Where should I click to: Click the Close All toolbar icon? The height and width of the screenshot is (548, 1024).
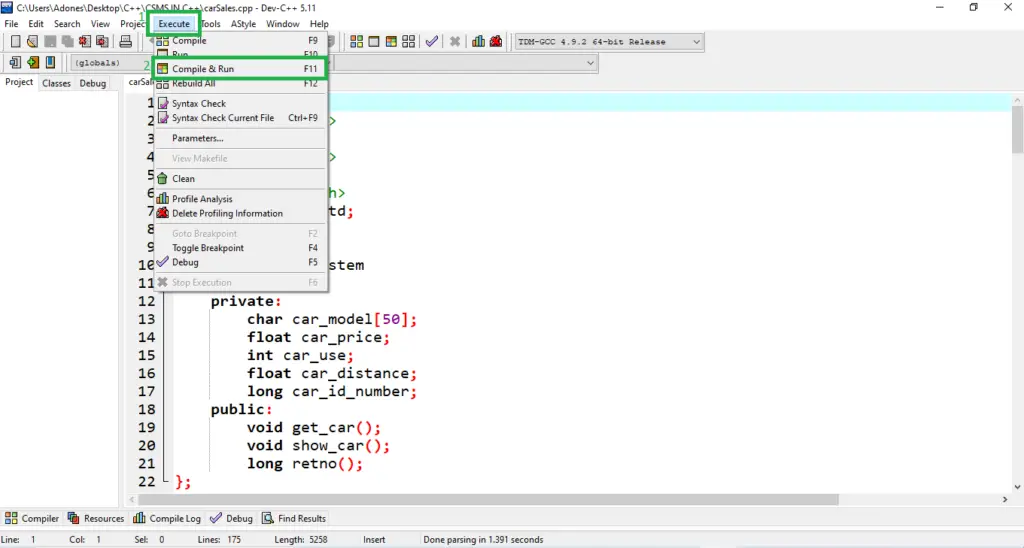(103, 41)
